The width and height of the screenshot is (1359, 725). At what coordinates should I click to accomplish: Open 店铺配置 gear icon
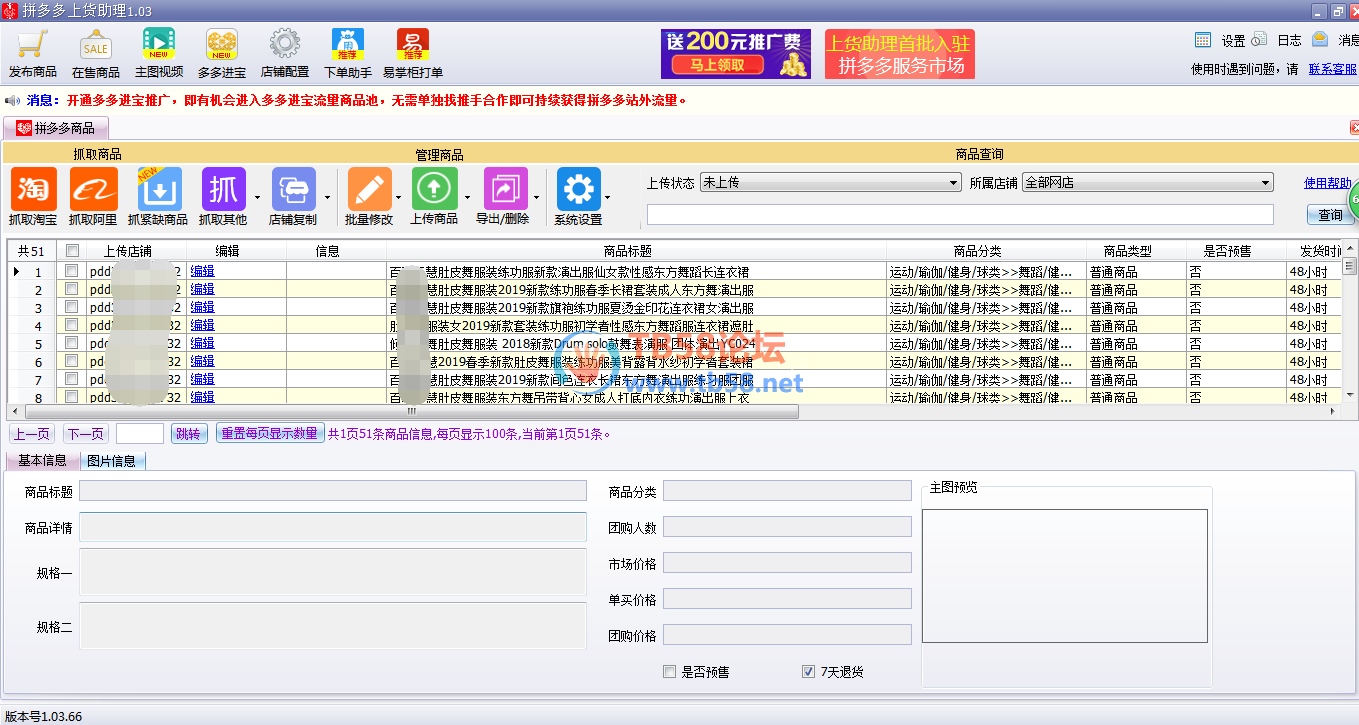(x=285, y=44)
